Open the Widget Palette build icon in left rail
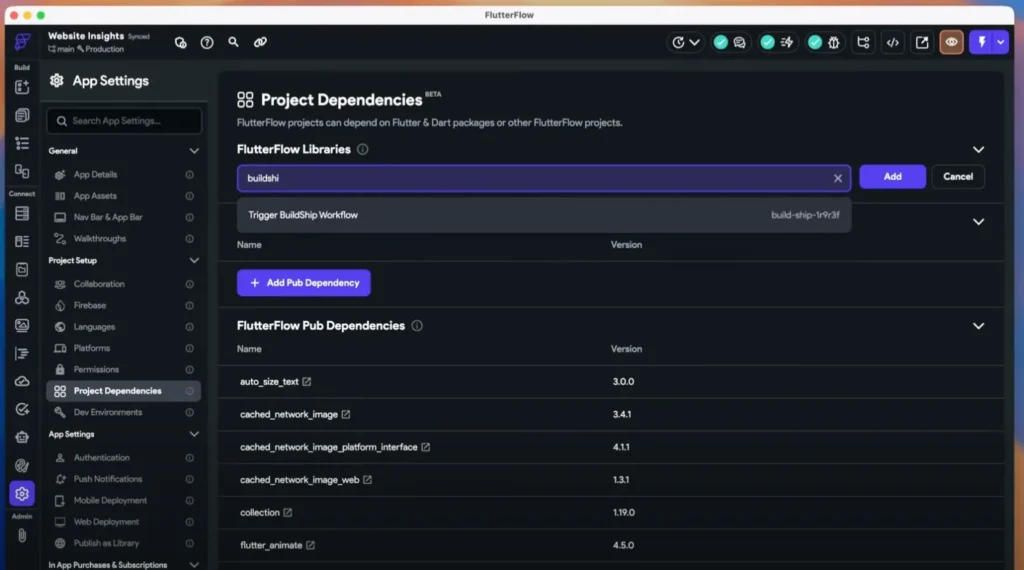 (x=22, y=87)
